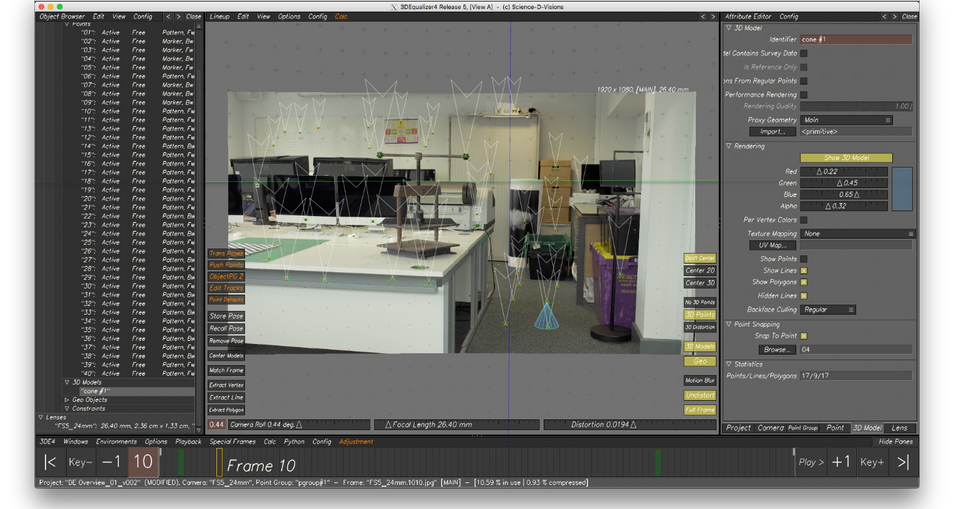Viewport: 954px width, 509px height.
Task: Toggle Full Frame display button
Action: (x=700, y=410)
